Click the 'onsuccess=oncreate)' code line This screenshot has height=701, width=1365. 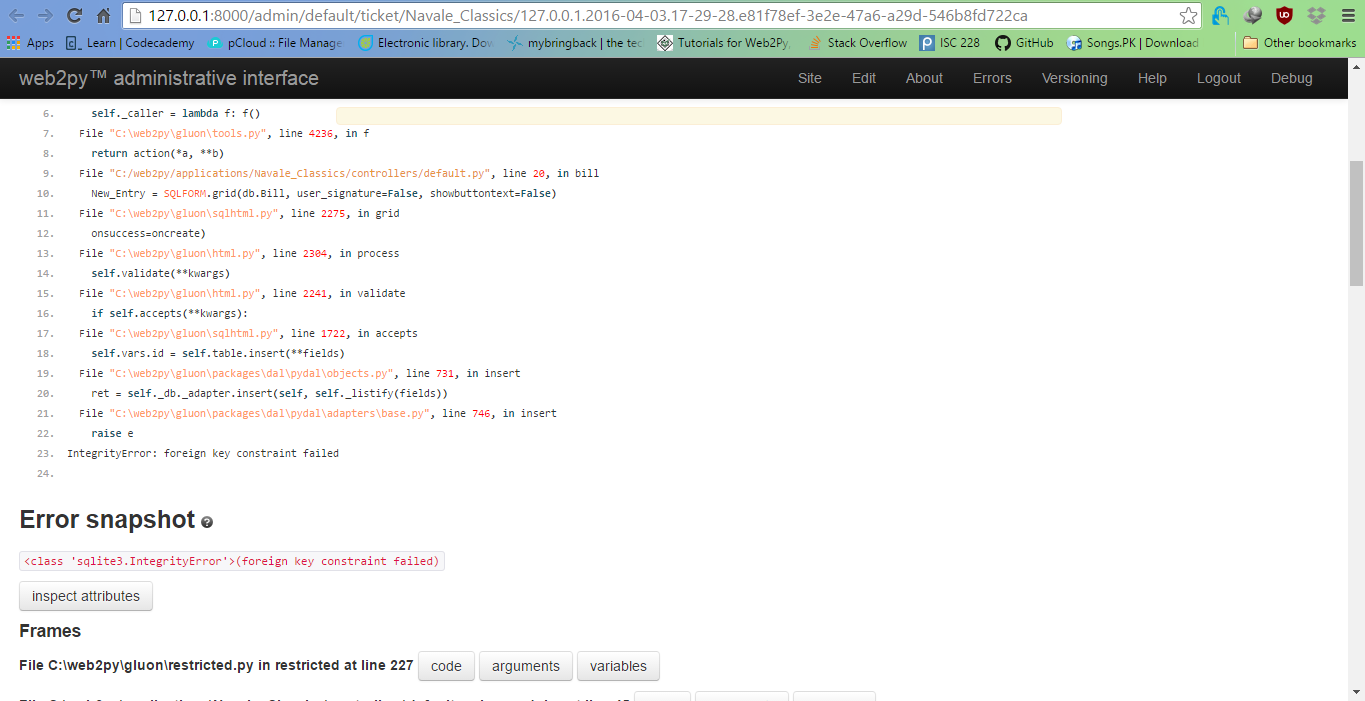tap(148, 233)
